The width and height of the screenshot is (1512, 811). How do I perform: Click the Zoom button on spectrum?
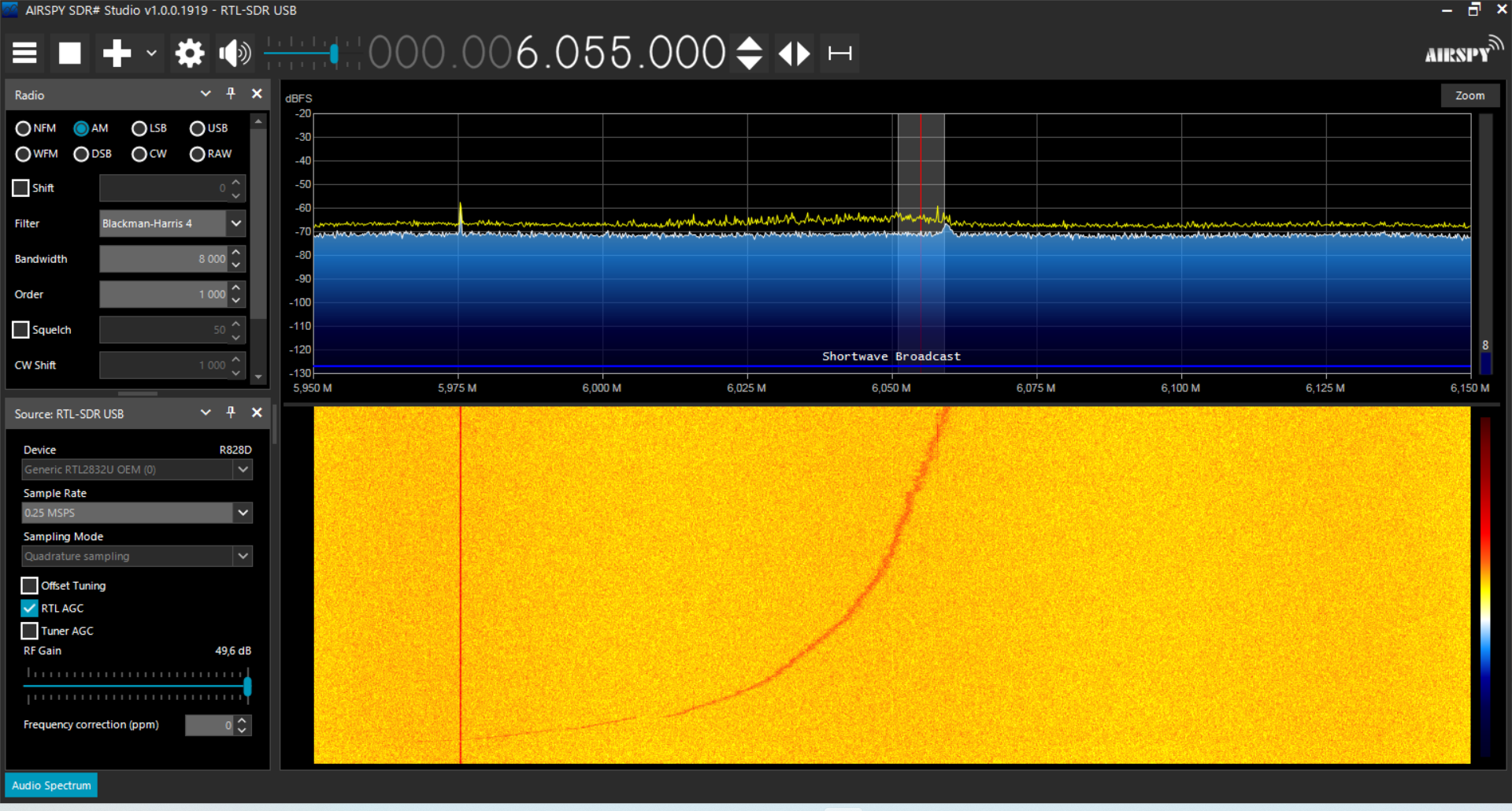click(1469, 95)
